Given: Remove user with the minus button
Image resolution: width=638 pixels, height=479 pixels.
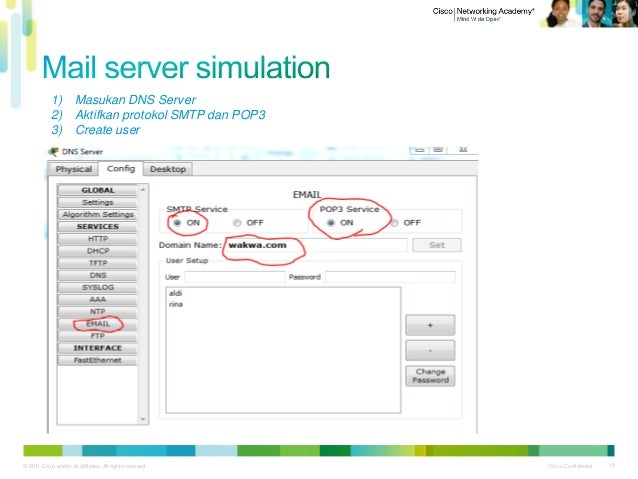Looking at the screenshot, I should pos(430,350).
